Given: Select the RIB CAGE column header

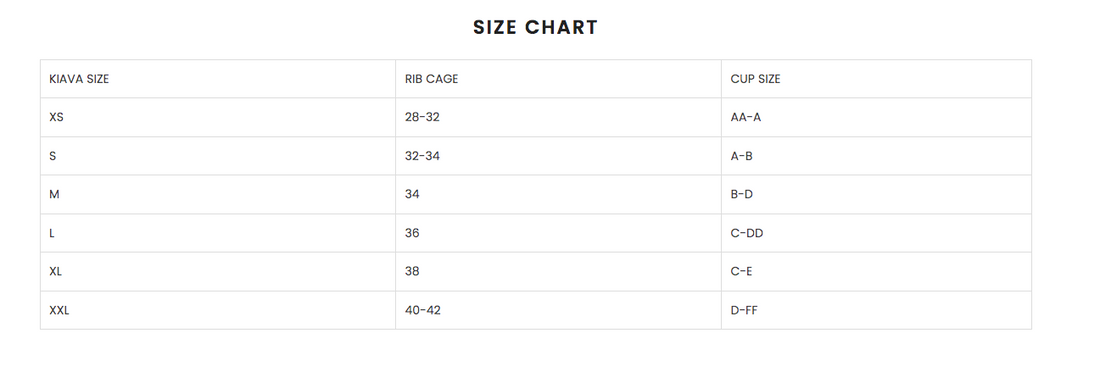Looking at the screenshot, I should pyautogui.click(x=558, y=79).
